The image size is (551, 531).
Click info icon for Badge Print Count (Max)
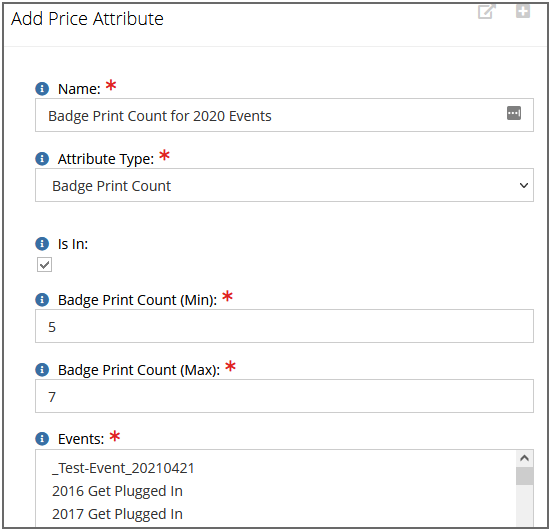42,370
